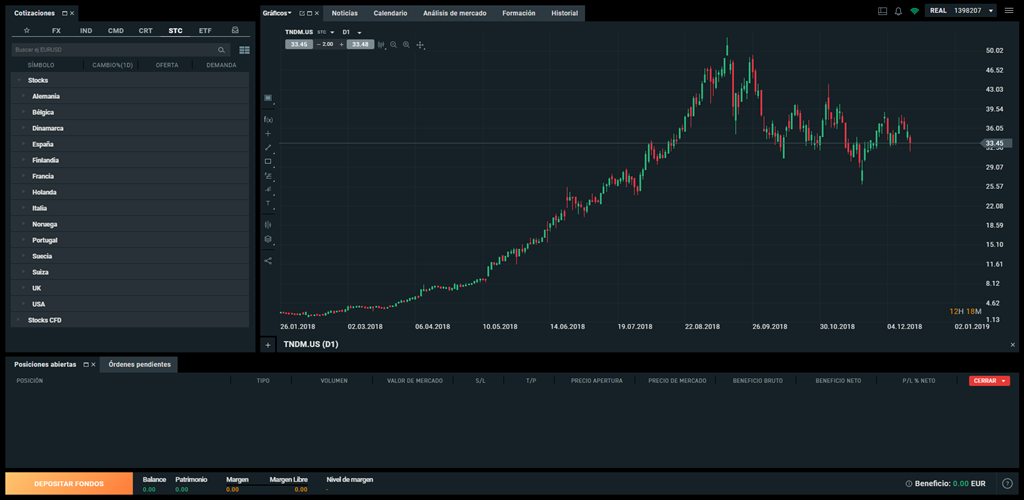The height and width of the screenshot is (500, 1024).
Task: Select the rectangle shape drawing tool
Action: click(x=268, y=161)
